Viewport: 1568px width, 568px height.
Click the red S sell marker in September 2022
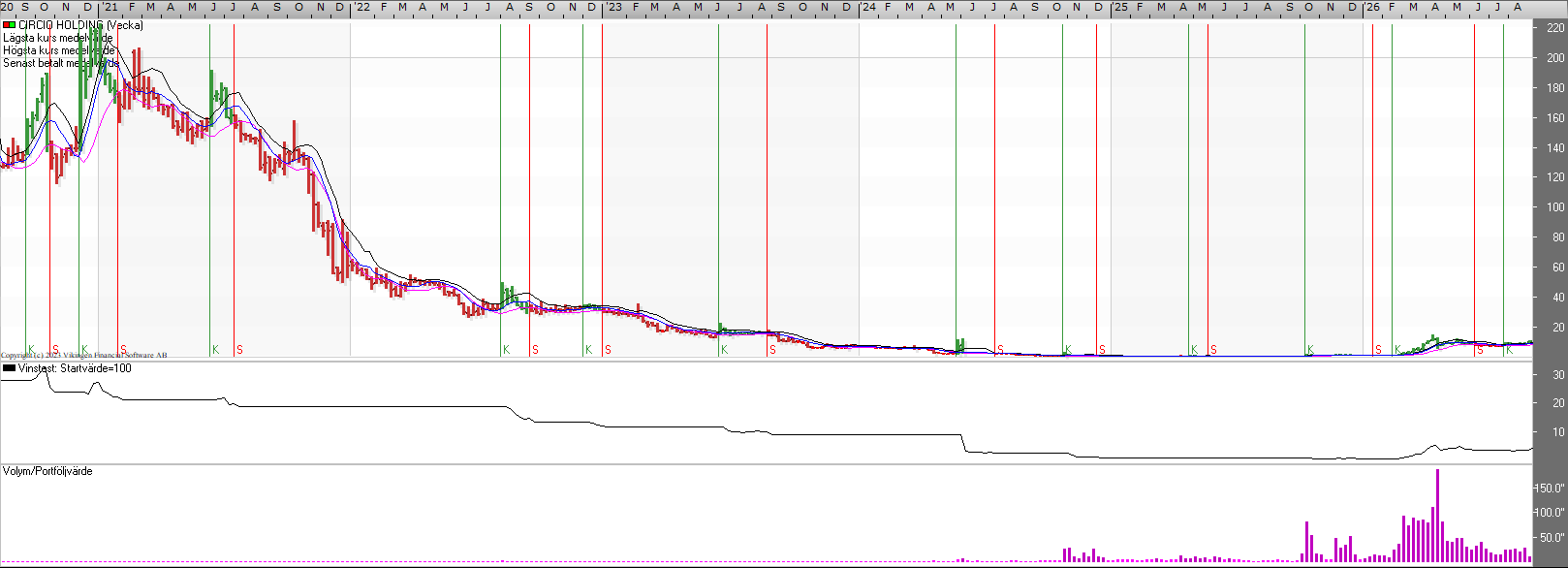(535, 349)
